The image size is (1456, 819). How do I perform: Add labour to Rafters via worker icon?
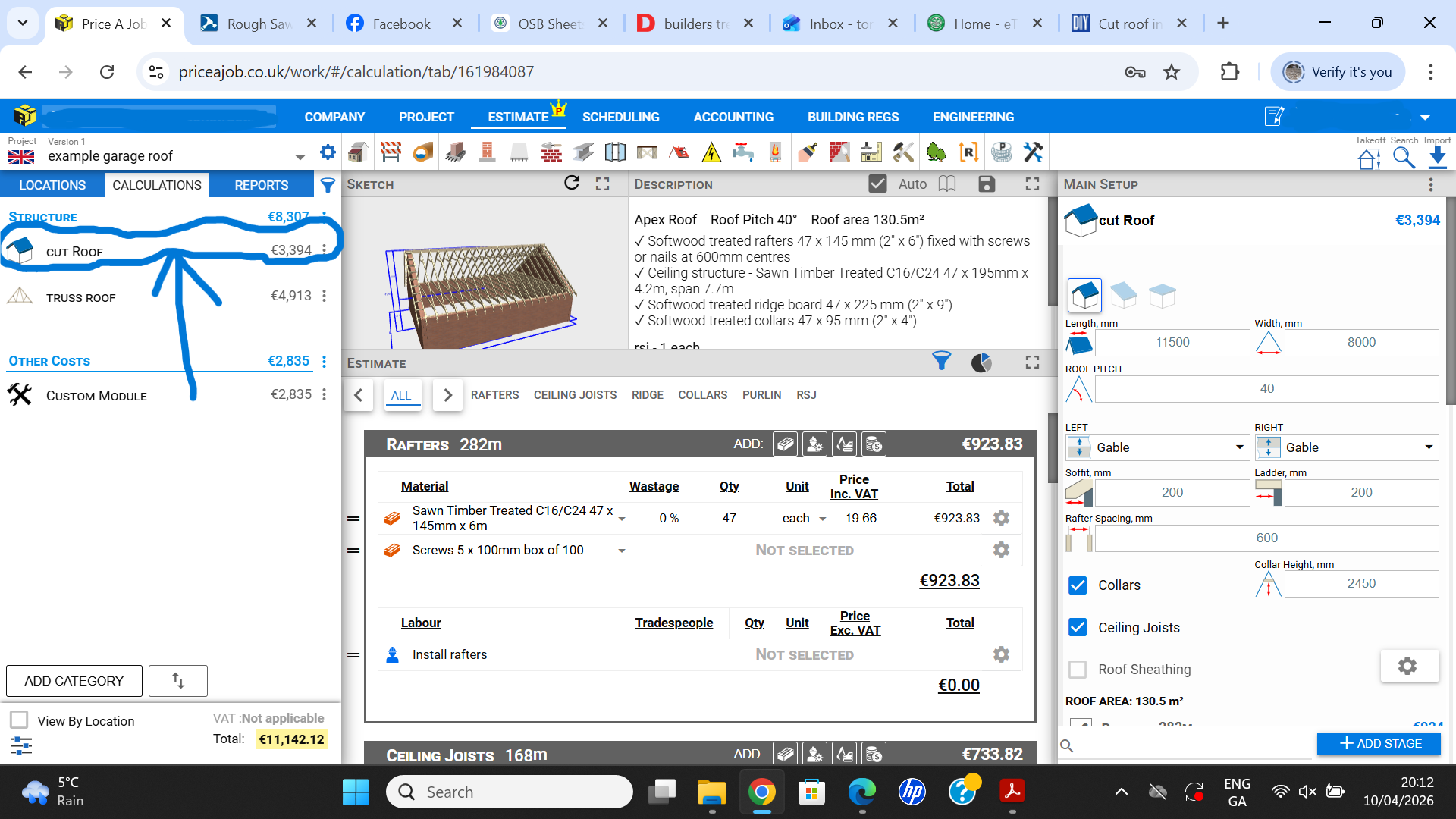(x=814, y=444)
